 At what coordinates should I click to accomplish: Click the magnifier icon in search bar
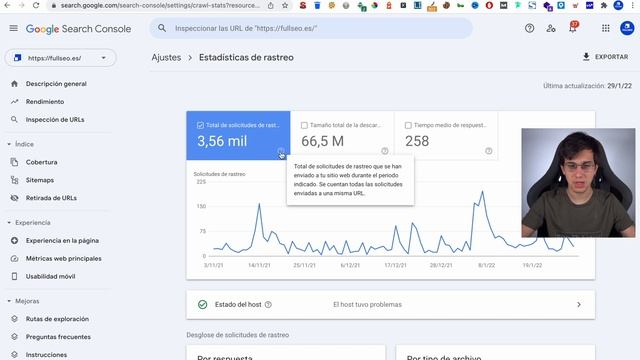[162, 28]
